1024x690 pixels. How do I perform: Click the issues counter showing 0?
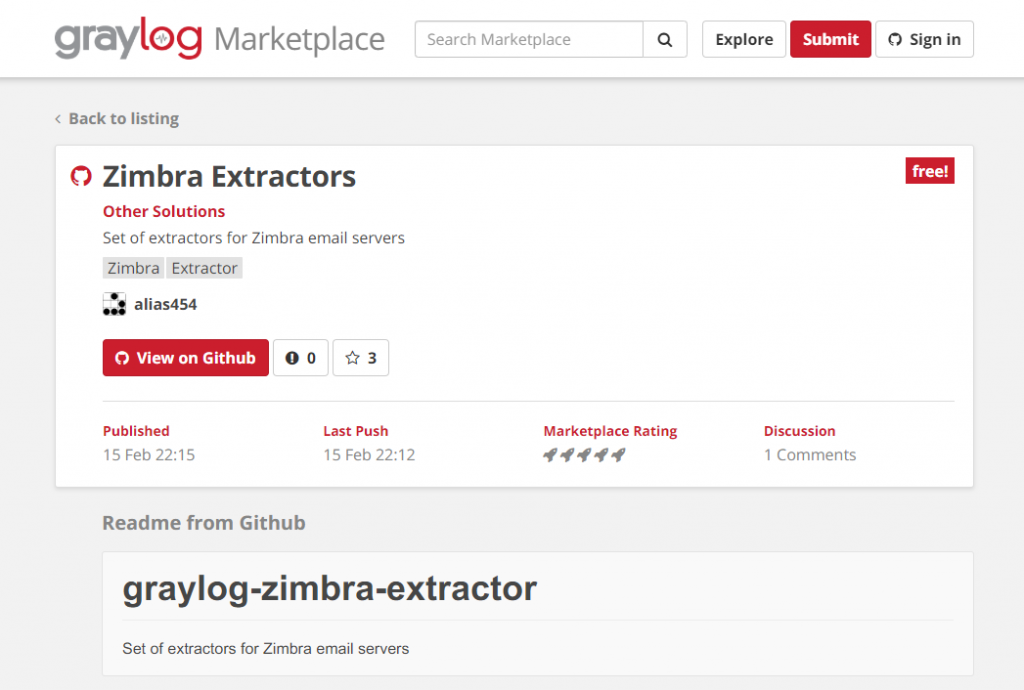(300, 358)
